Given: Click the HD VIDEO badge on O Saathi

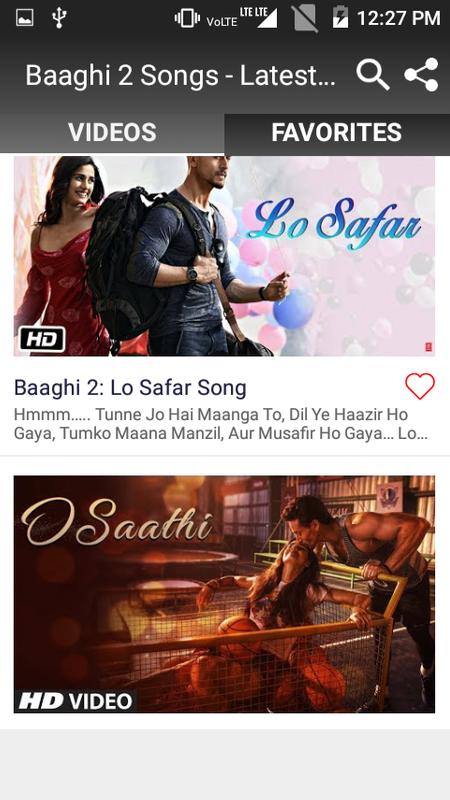Looking at the screenshot, I should tap(76, 701).
